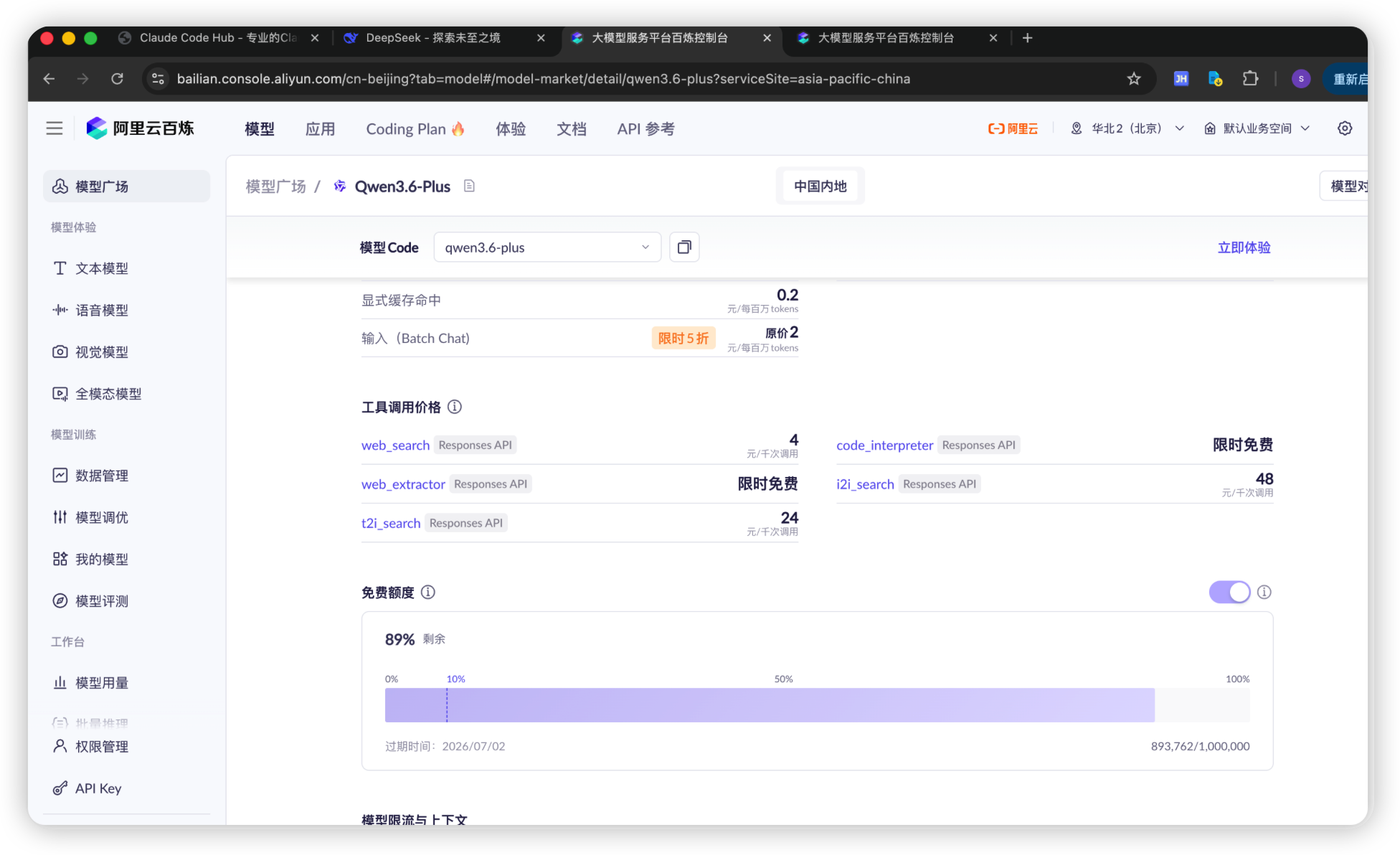
Task: Open 全模态模型 category
Action: pos(108,393)
